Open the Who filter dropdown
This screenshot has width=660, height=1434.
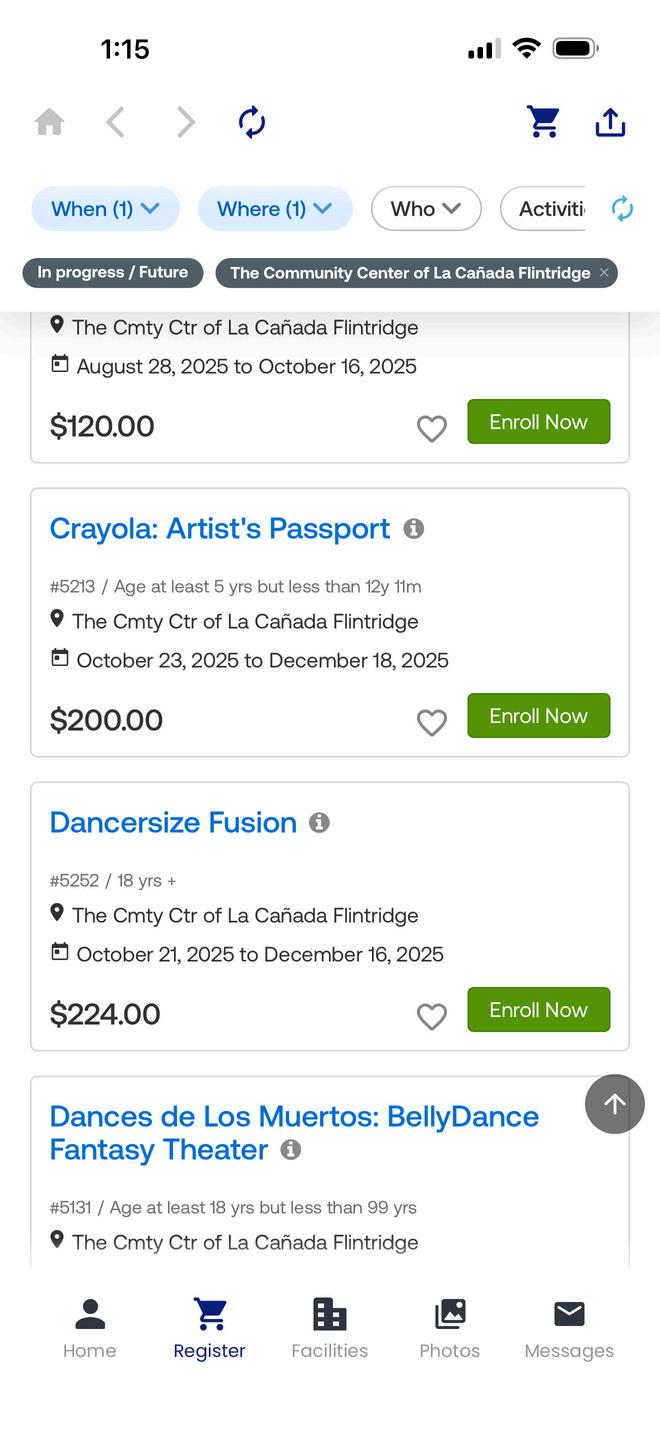pyautogui.click(x=426, y=209)
